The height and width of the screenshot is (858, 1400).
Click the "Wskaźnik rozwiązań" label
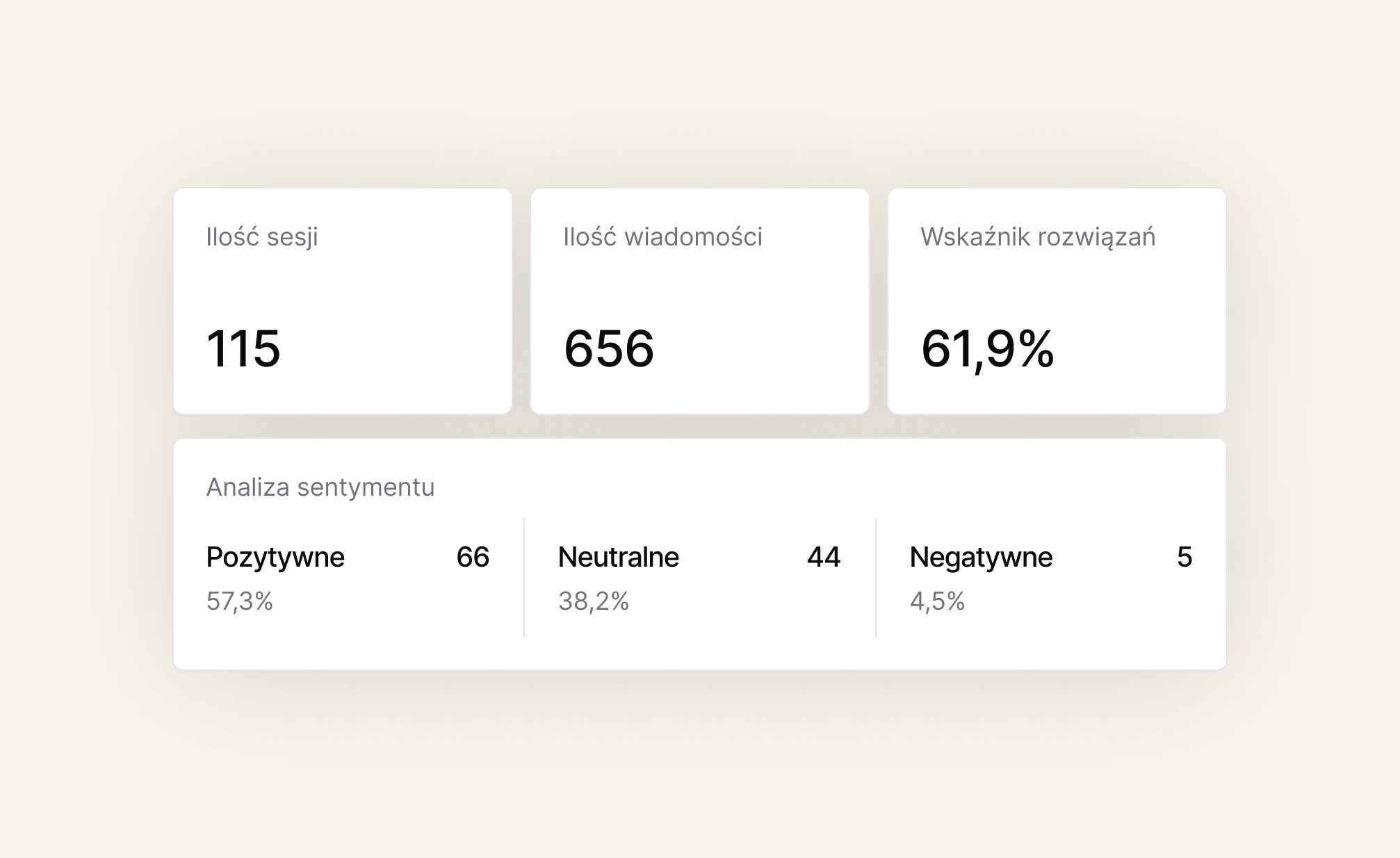pos(1038,237)
